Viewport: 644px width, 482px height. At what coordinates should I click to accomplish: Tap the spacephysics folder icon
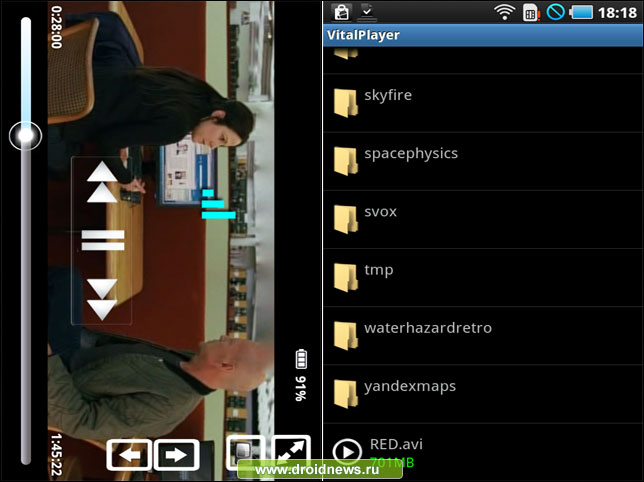[x=345, y=161]
